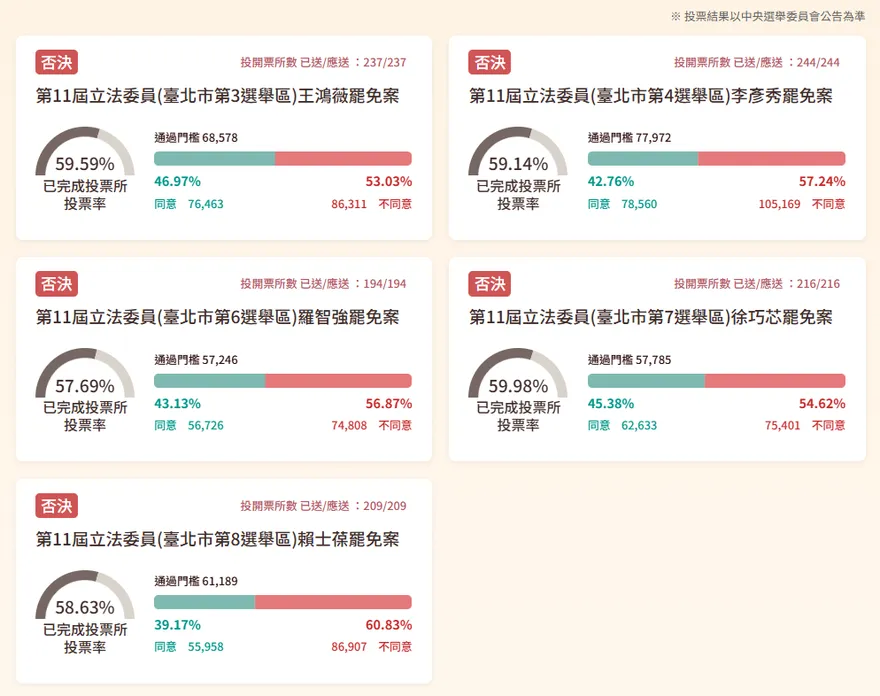
Task: Open the 臺北市第8選舉區 賴士葆罷免案 title
Action: point(217,539)
